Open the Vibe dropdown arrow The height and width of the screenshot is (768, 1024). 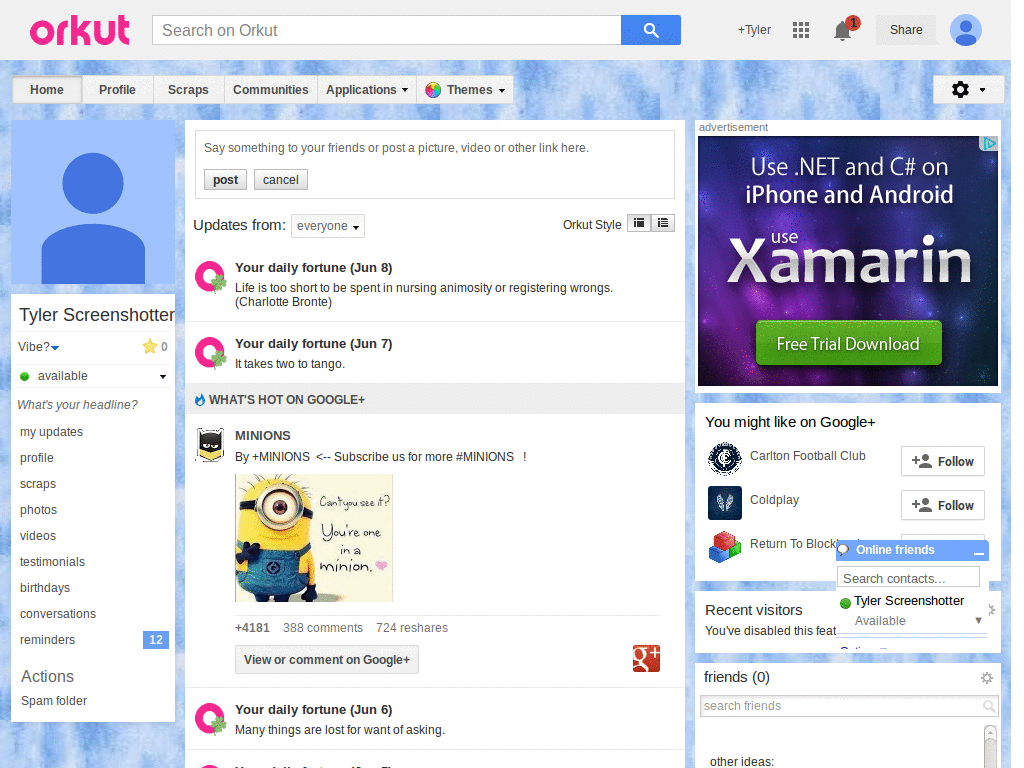[x=56, y=347]
